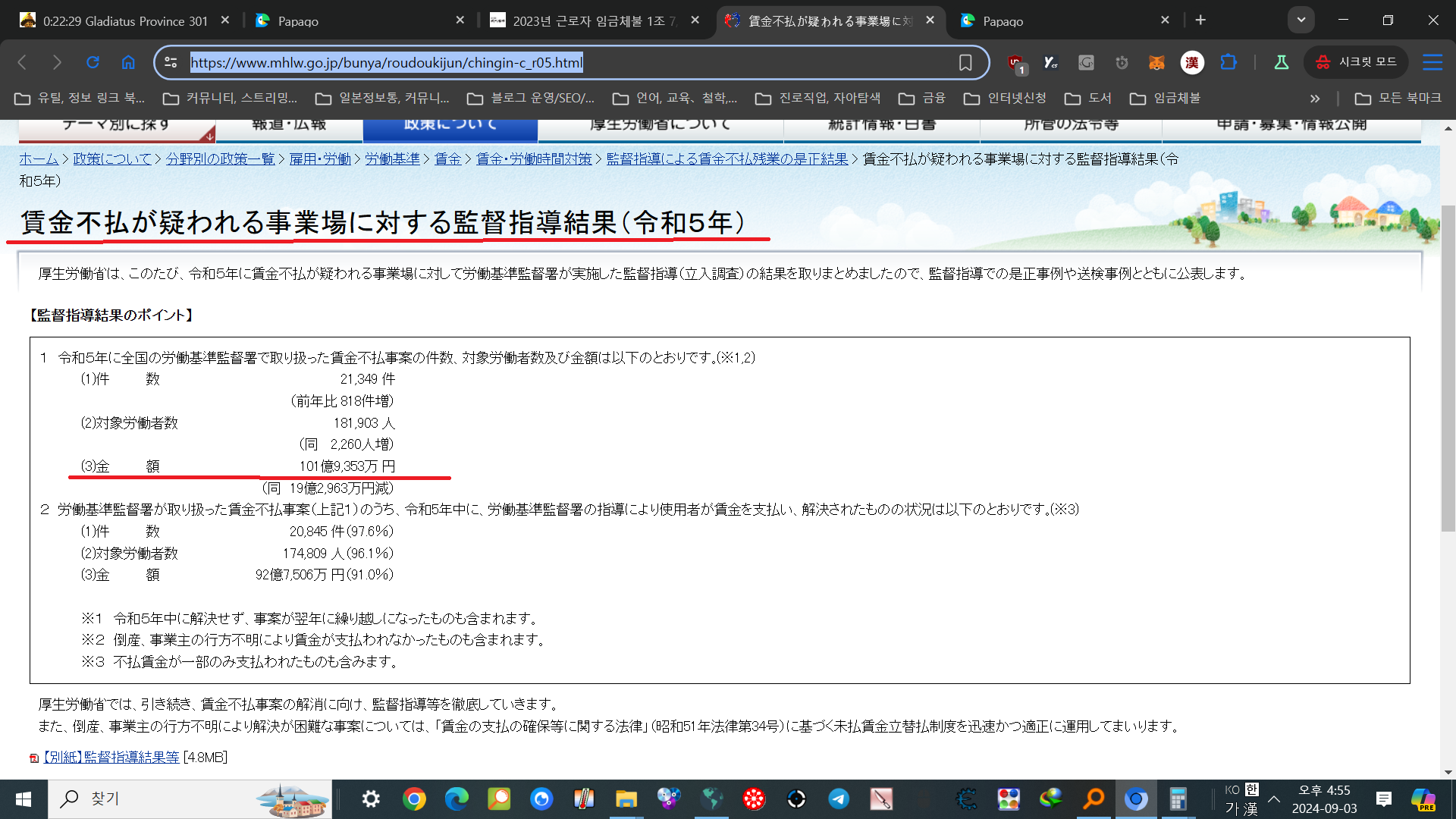
Task: Show hidden system tray icons chevron
Action: coord(1274,799)
